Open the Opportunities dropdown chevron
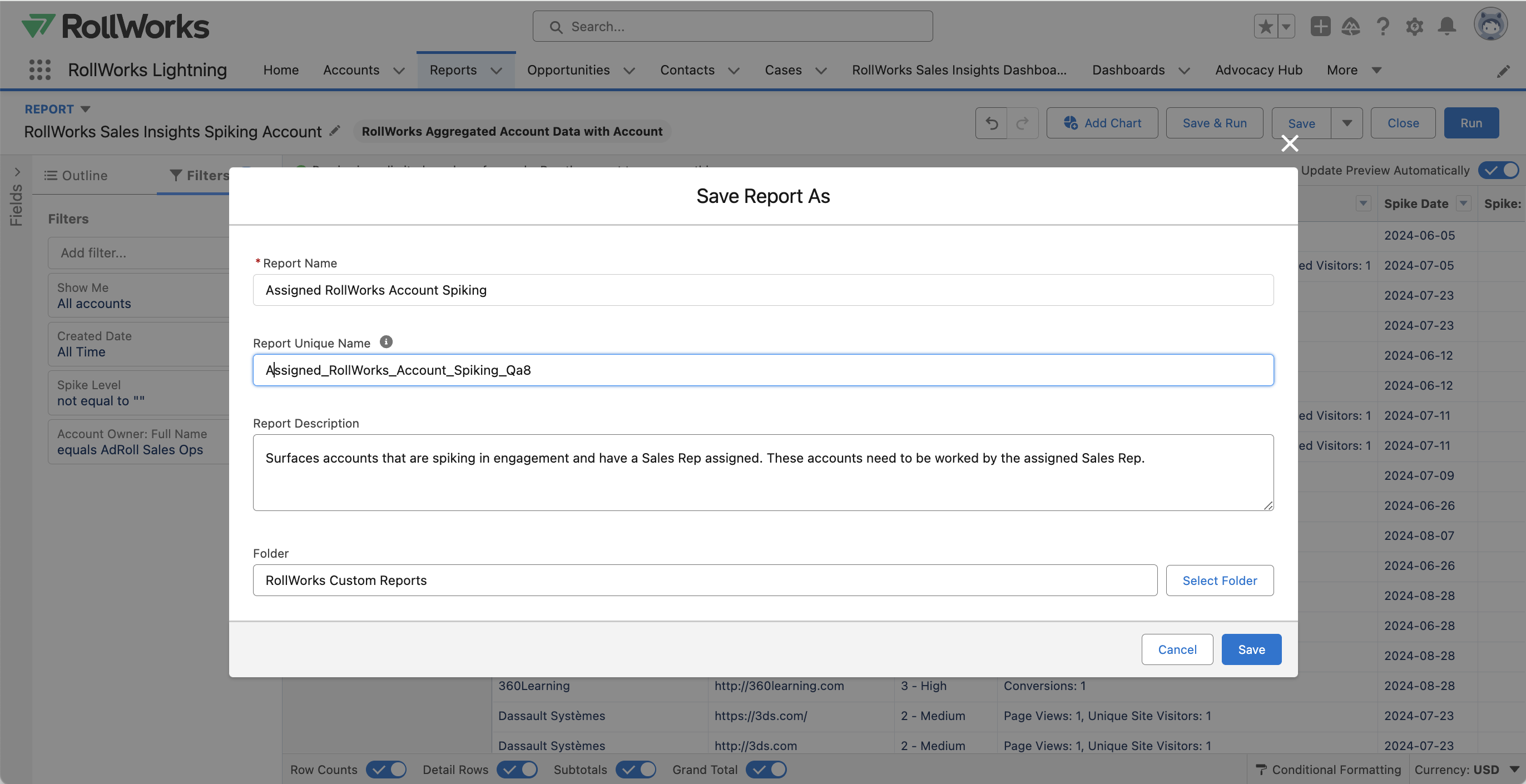The height and width of the screenshot is (784, 1526). coord(629,71)
